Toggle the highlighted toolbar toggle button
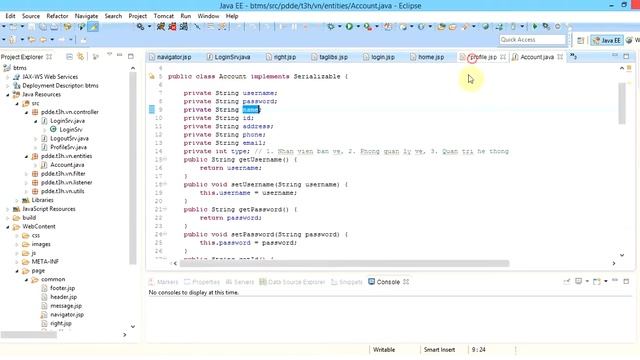This screenshot has height=360, width=640. tap(93, 27)
